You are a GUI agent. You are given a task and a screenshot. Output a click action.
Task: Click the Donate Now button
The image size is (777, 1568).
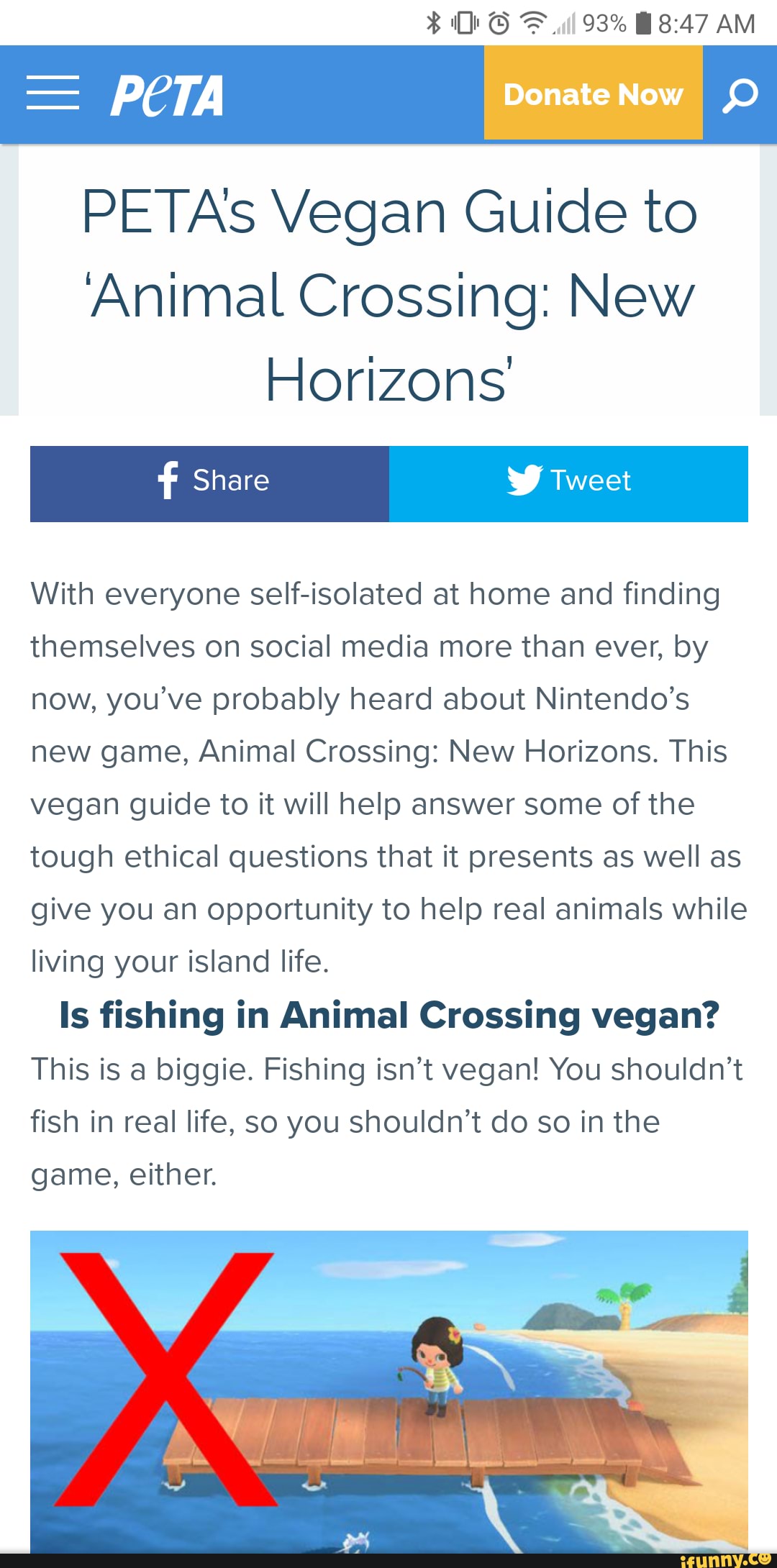(593, 94)
